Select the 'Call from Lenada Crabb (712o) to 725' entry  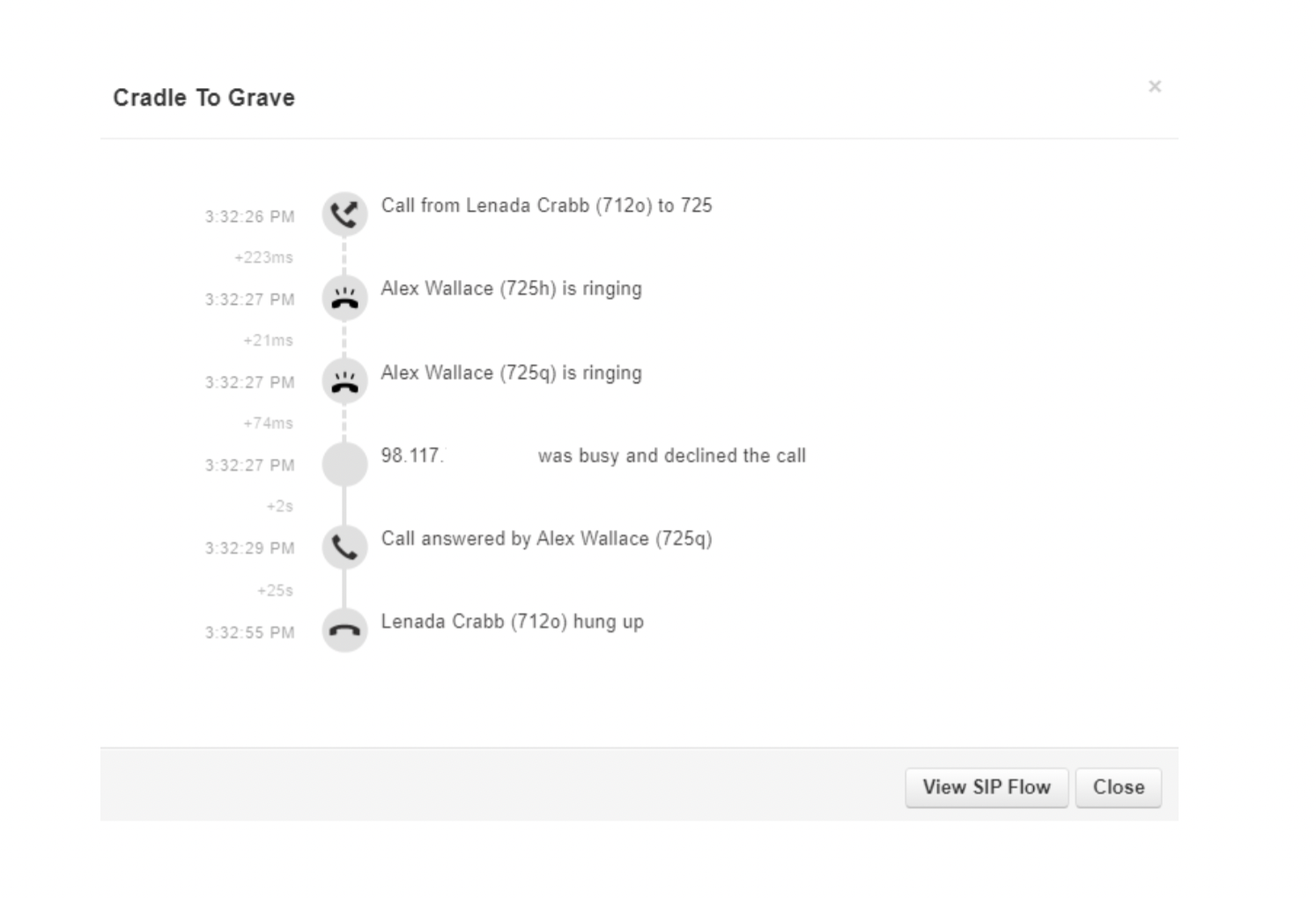tap(546, 205)
